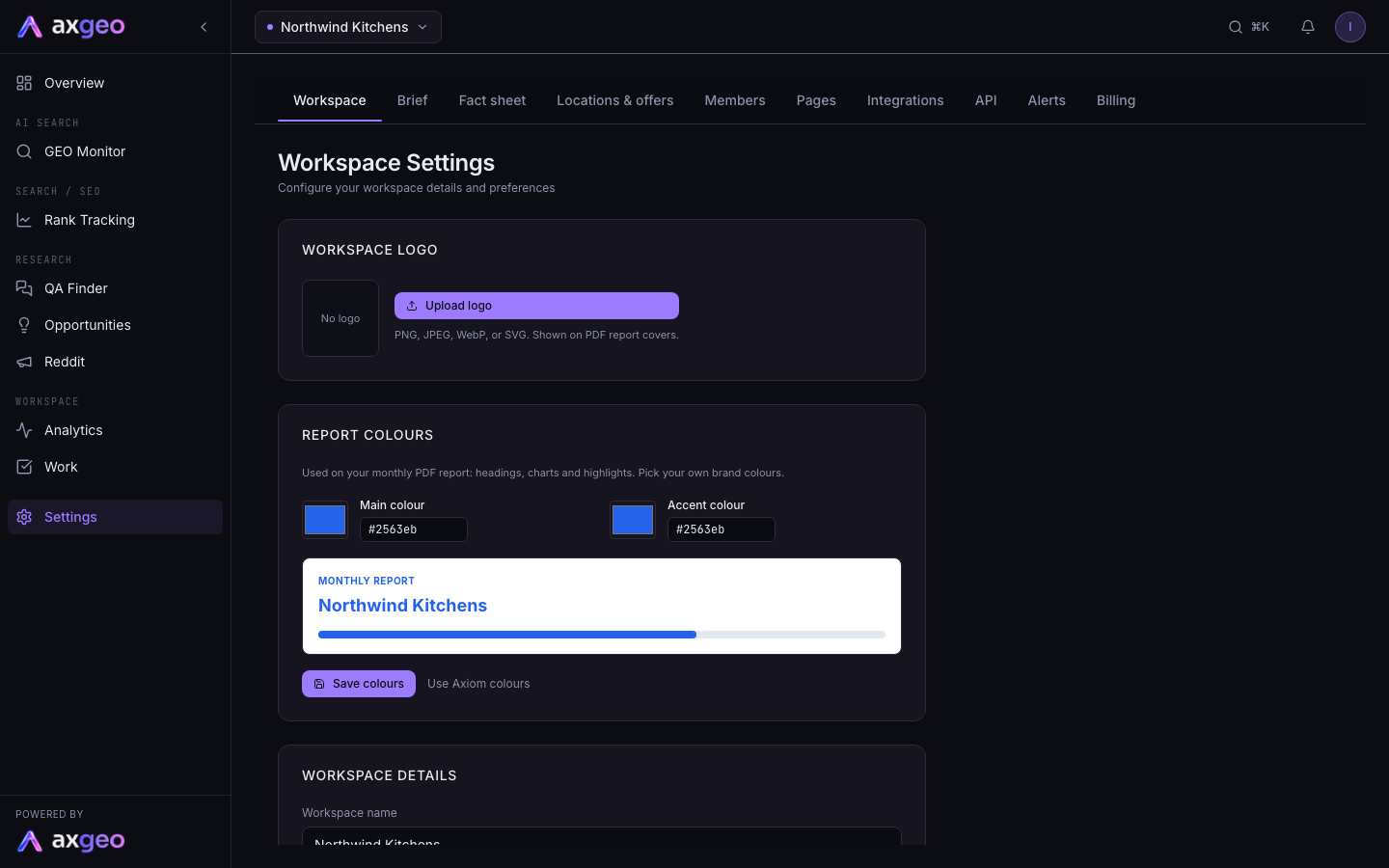Open QA Finder chat icon

(24, 288)
